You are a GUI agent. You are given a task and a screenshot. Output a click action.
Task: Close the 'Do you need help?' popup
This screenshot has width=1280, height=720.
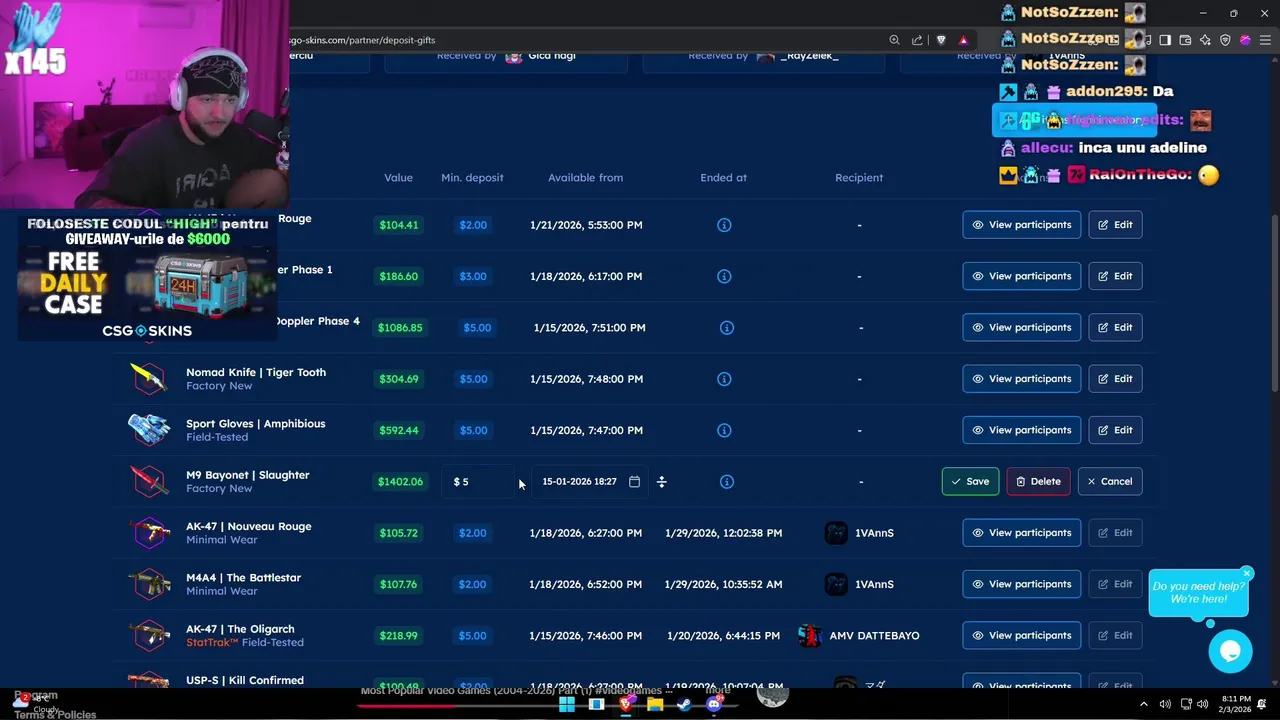(1247, 573)
